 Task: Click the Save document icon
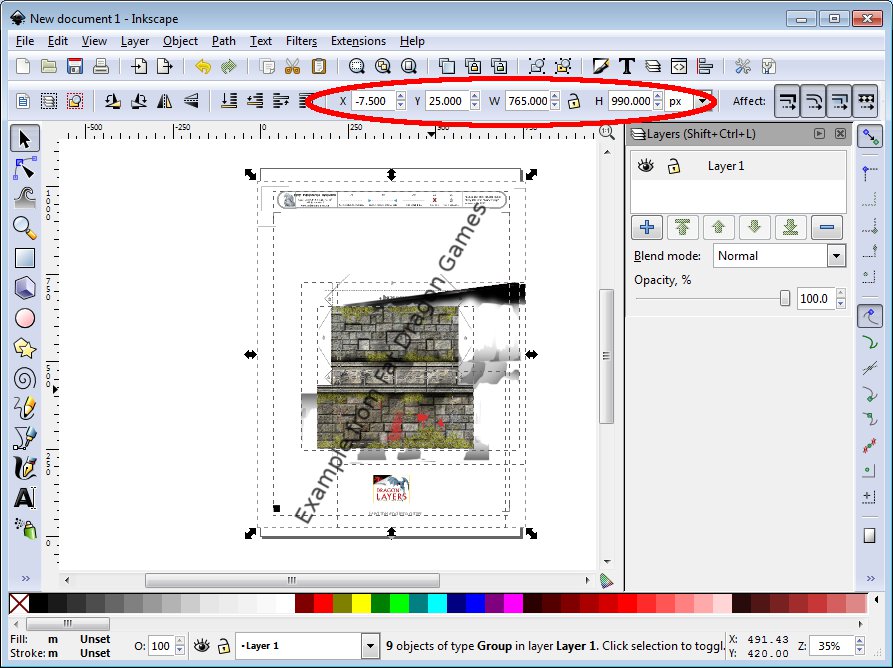pos(75,67)
